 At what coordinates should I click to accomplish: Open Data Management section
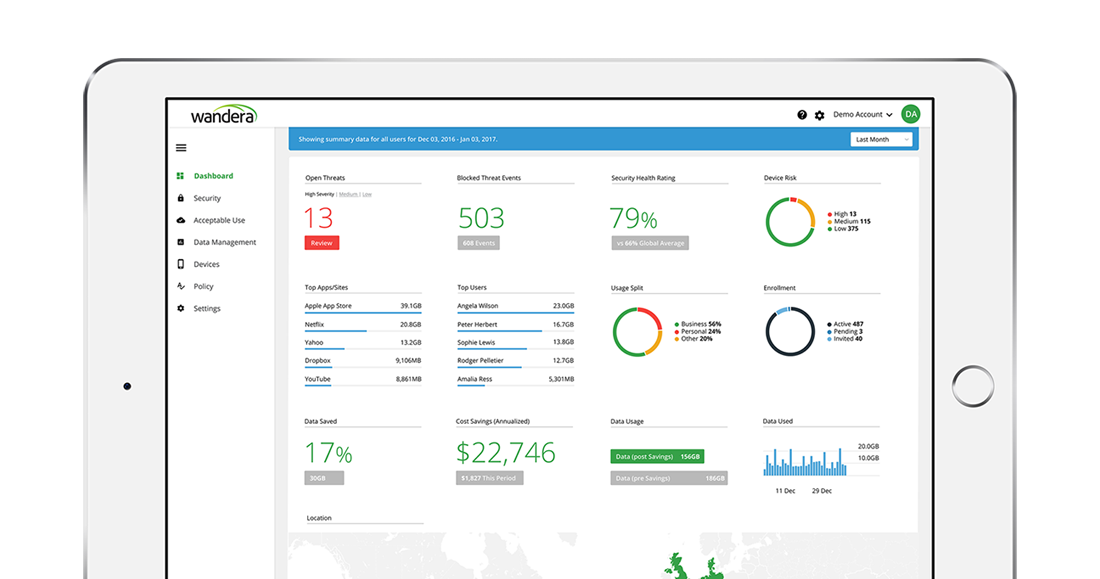[224, 242]
